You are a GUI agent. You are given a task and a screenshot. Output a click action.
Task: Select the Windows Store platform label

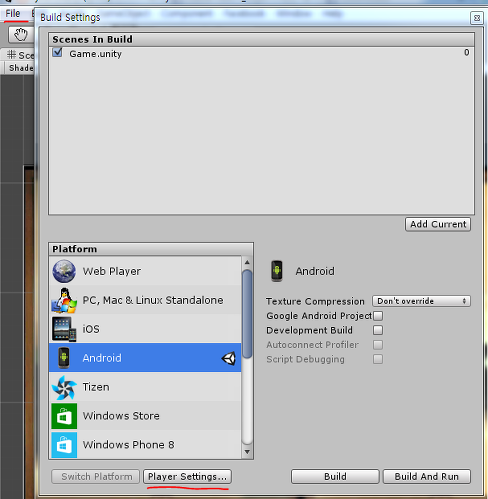(121, 416)
